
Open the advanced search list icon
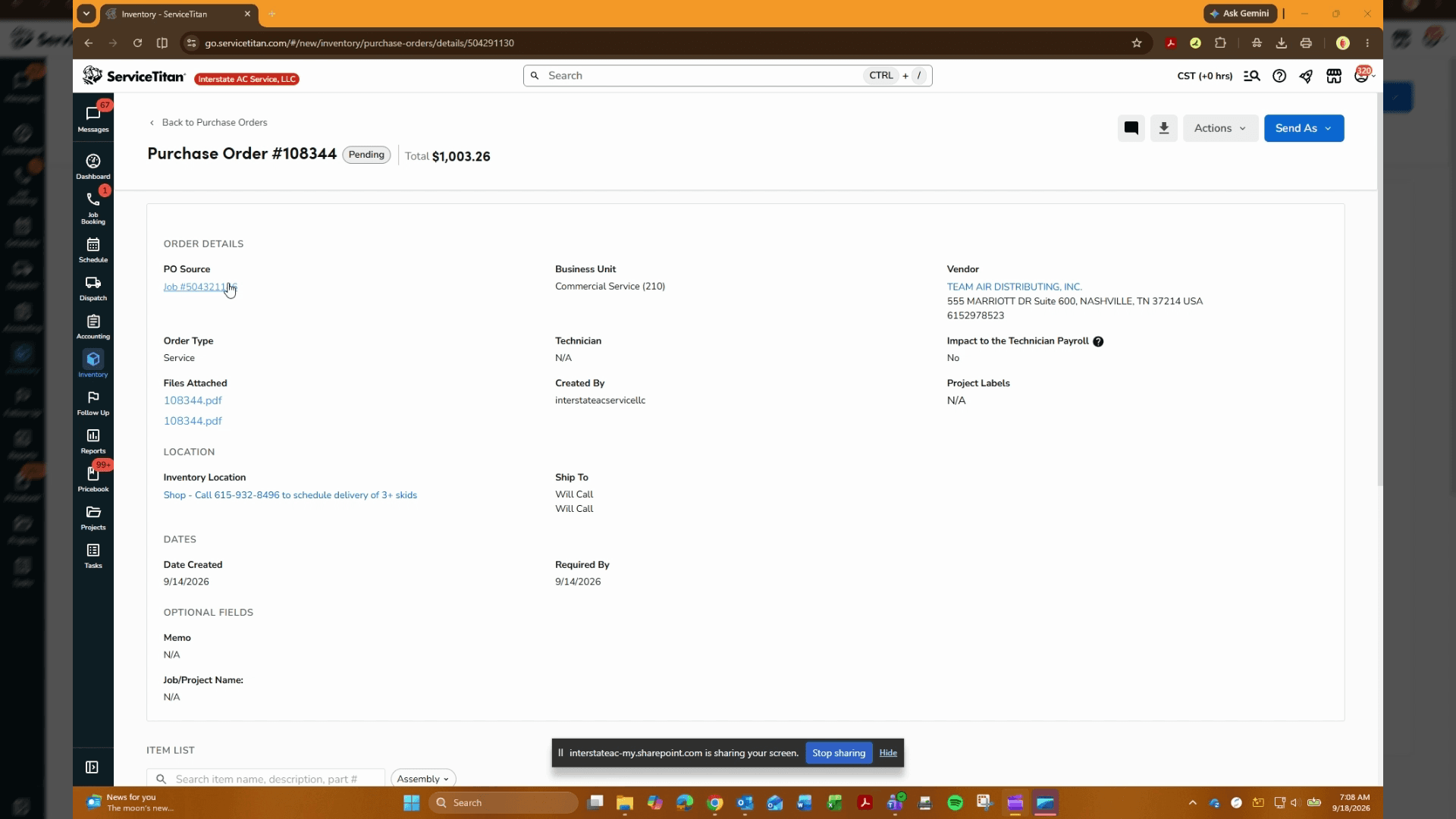1252,76
